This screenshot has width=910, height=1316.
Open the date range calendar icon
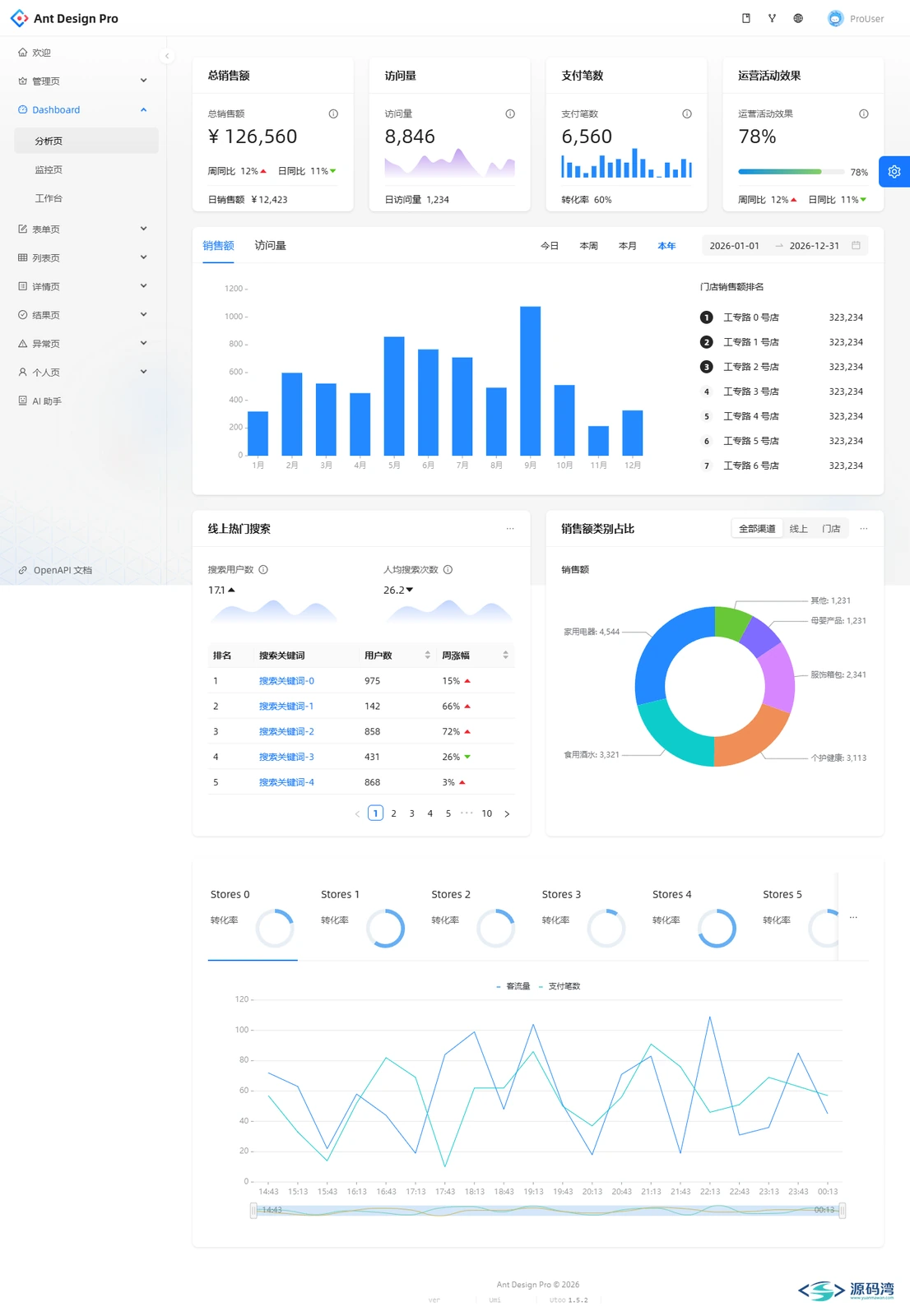(x=856, y=245)
